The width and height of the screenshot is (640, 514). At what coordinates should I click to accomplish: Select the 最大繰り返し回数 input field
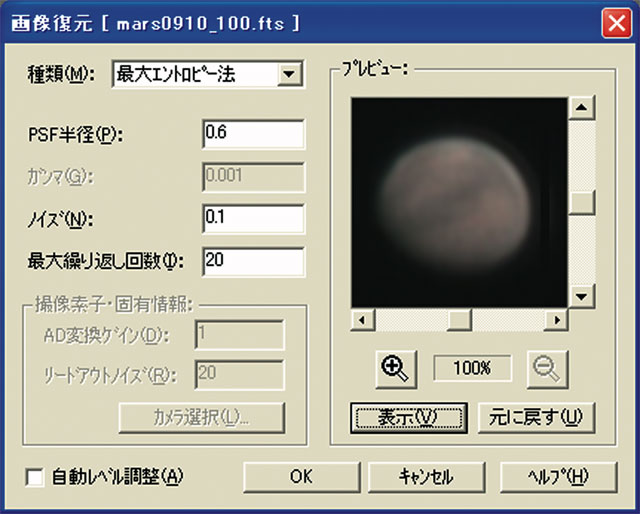[x=252, y=260]
